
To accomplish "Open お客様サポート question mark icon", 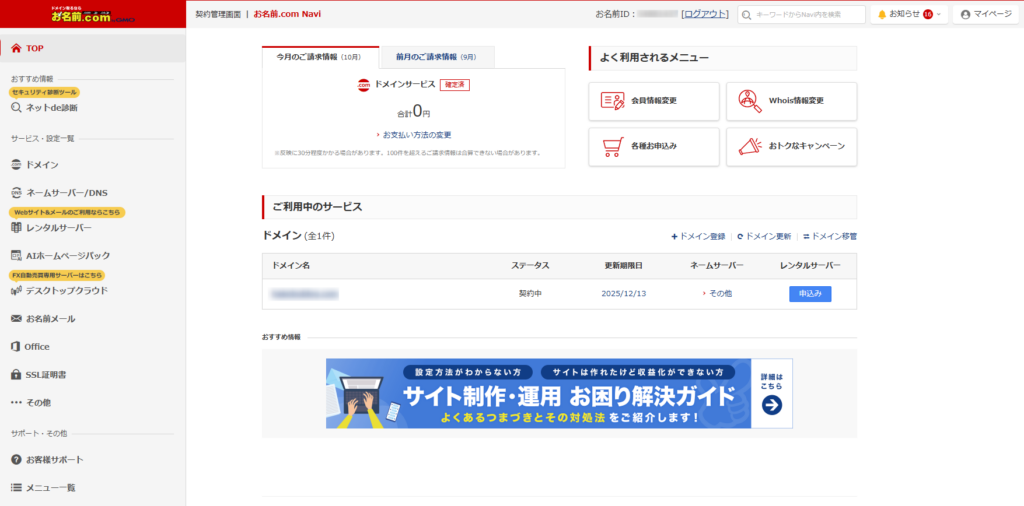I will pyautogui.click(x=16, y=459).
